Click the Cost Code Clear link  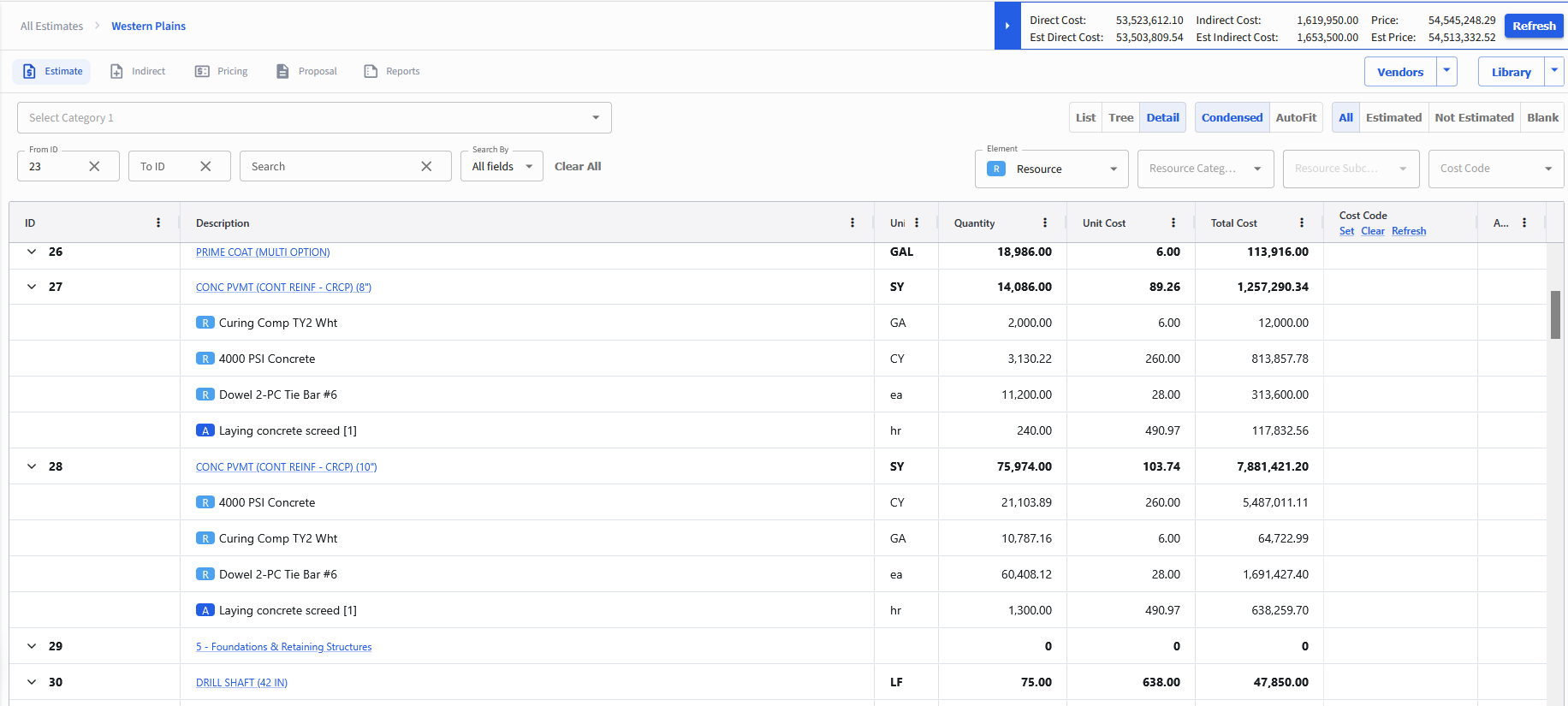coord(1373,231)
